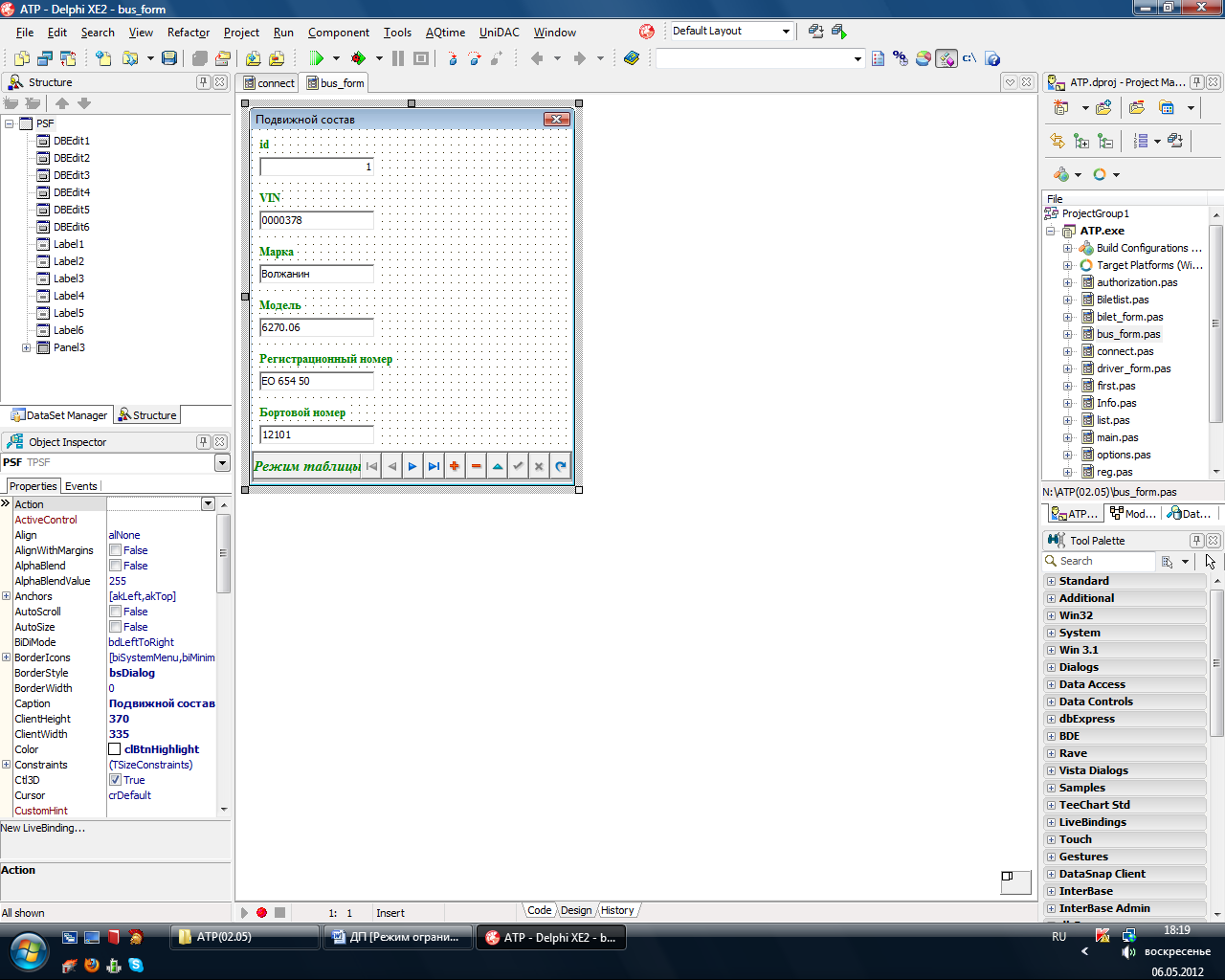Click the Last record navigator button
This screenshot has height=980, width=1225.
pyautogui.click(x=434, y=466)
